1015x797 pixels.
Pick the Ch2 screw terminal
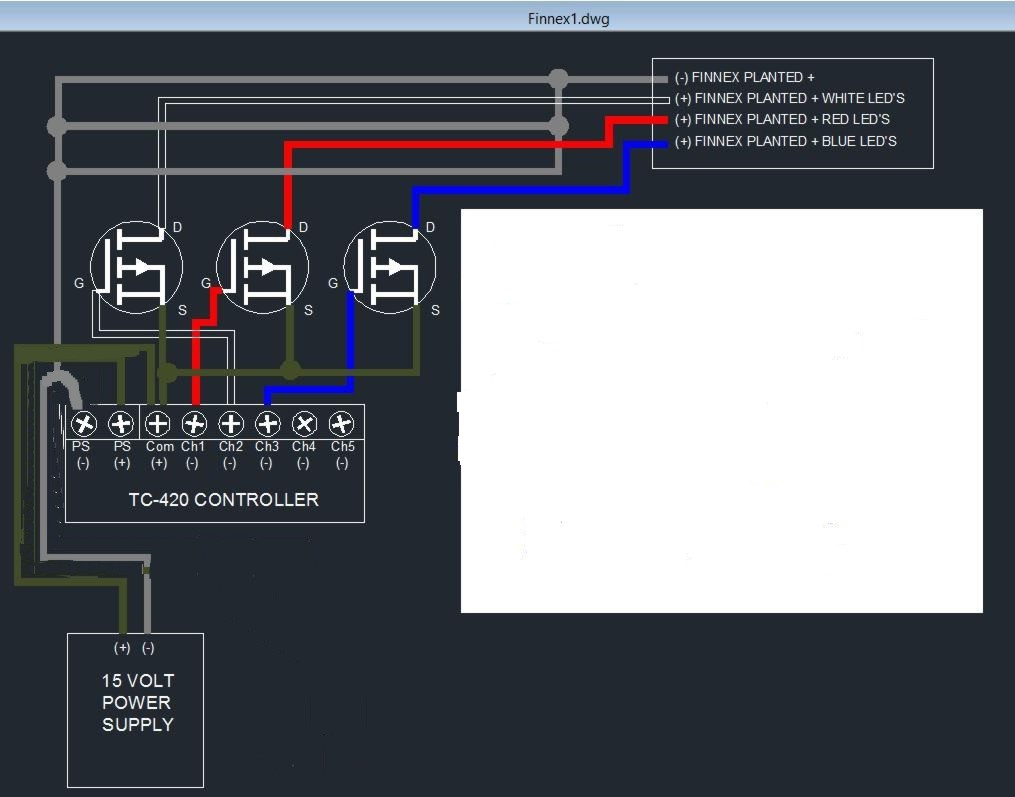(231, 424)
